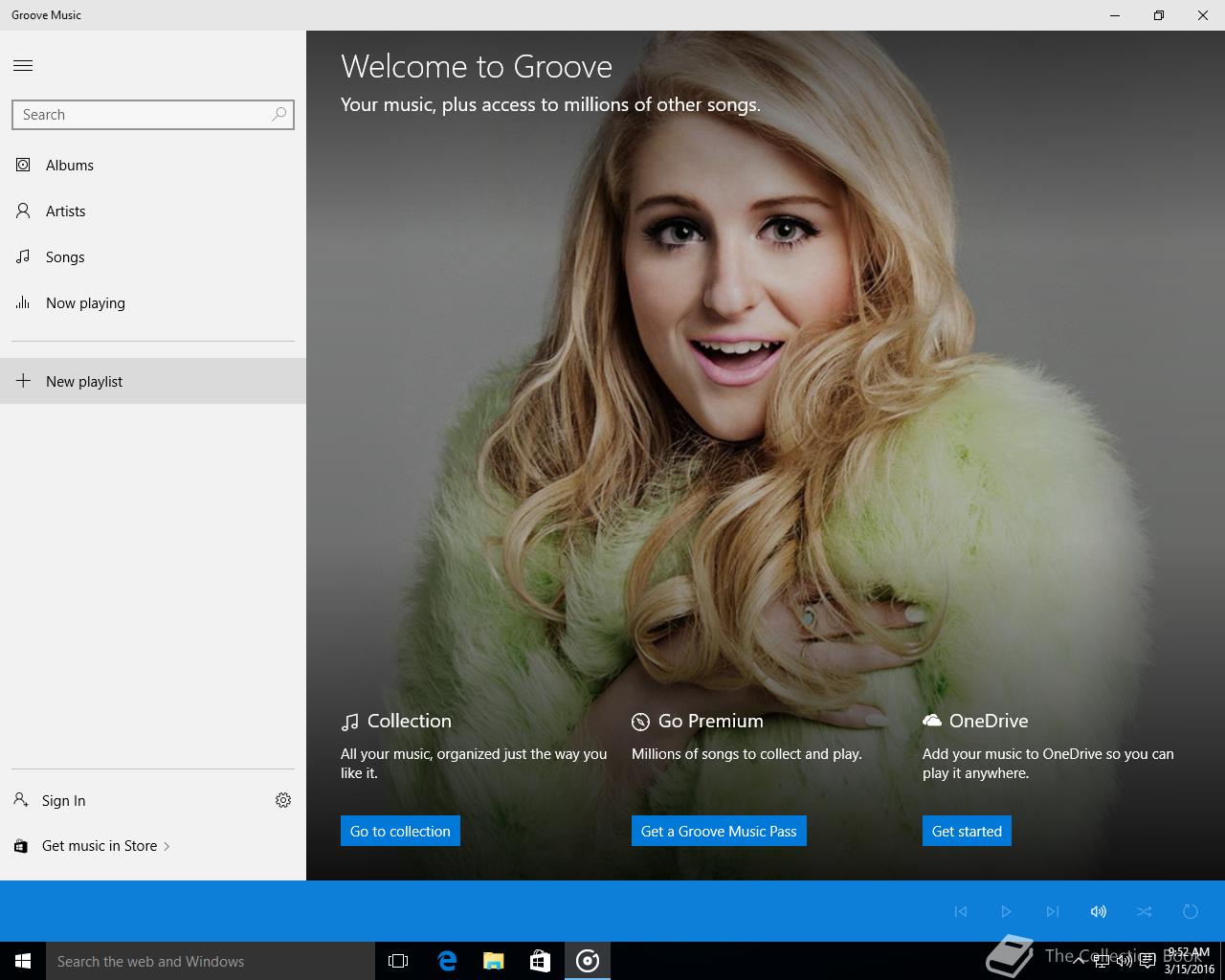
Task: Open the hamburger navigation menu
Action: point(23,65)
